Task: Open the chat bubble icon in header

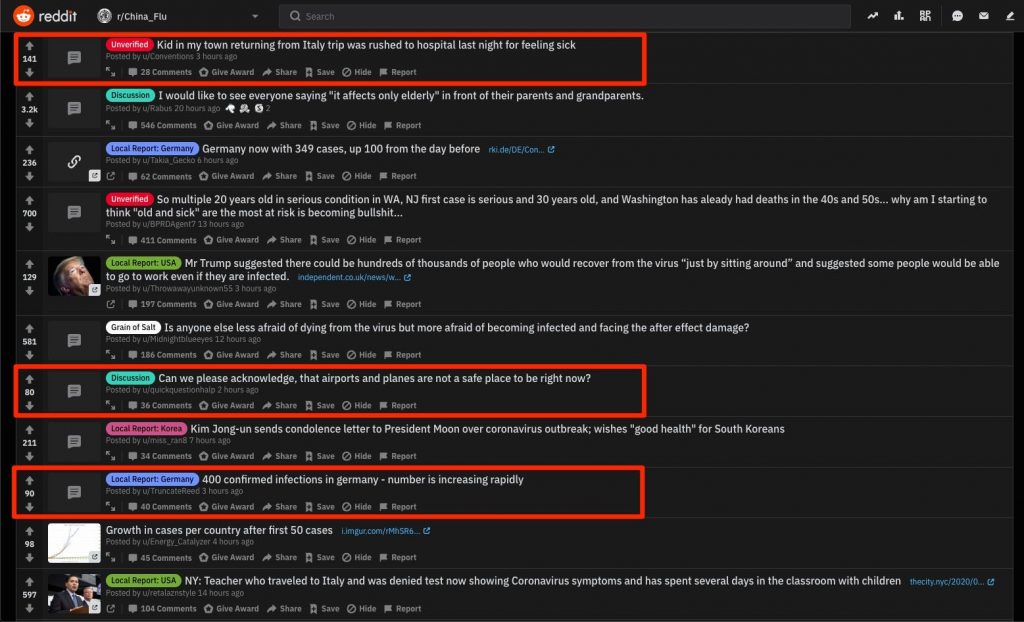Action: pyautogui.click(x=957, y=16)
